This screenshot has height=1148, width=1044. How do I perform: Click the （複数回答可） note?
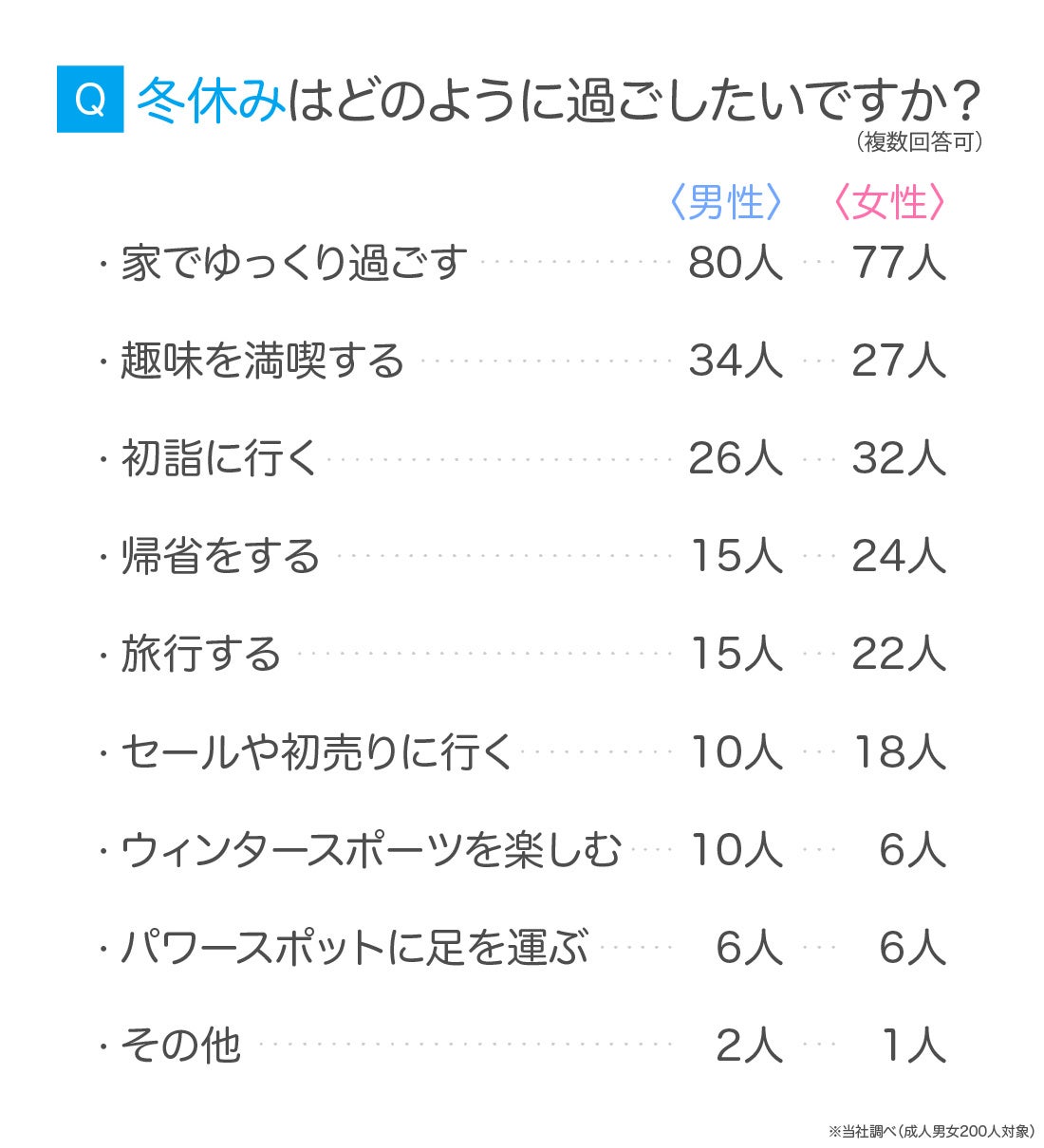click(918, 142)
